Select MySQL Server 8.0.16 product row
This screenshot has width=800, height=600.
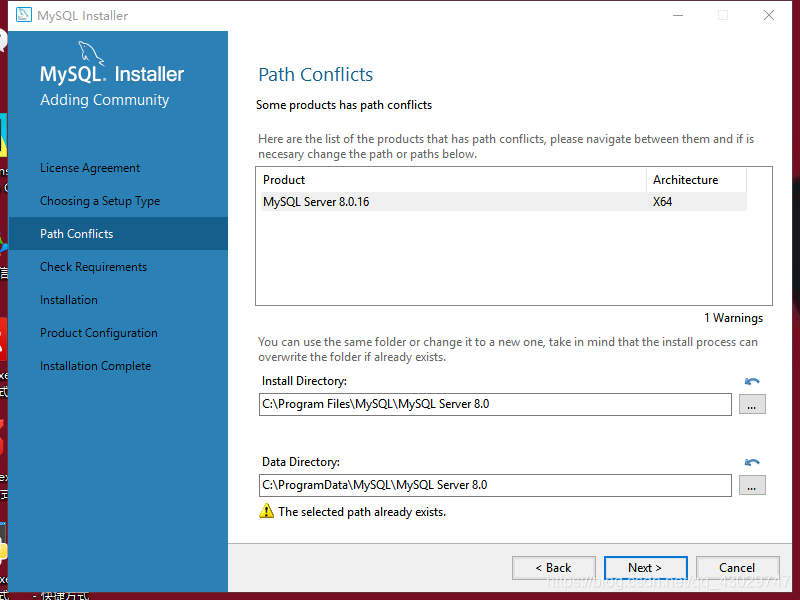[x=504, y=202]
